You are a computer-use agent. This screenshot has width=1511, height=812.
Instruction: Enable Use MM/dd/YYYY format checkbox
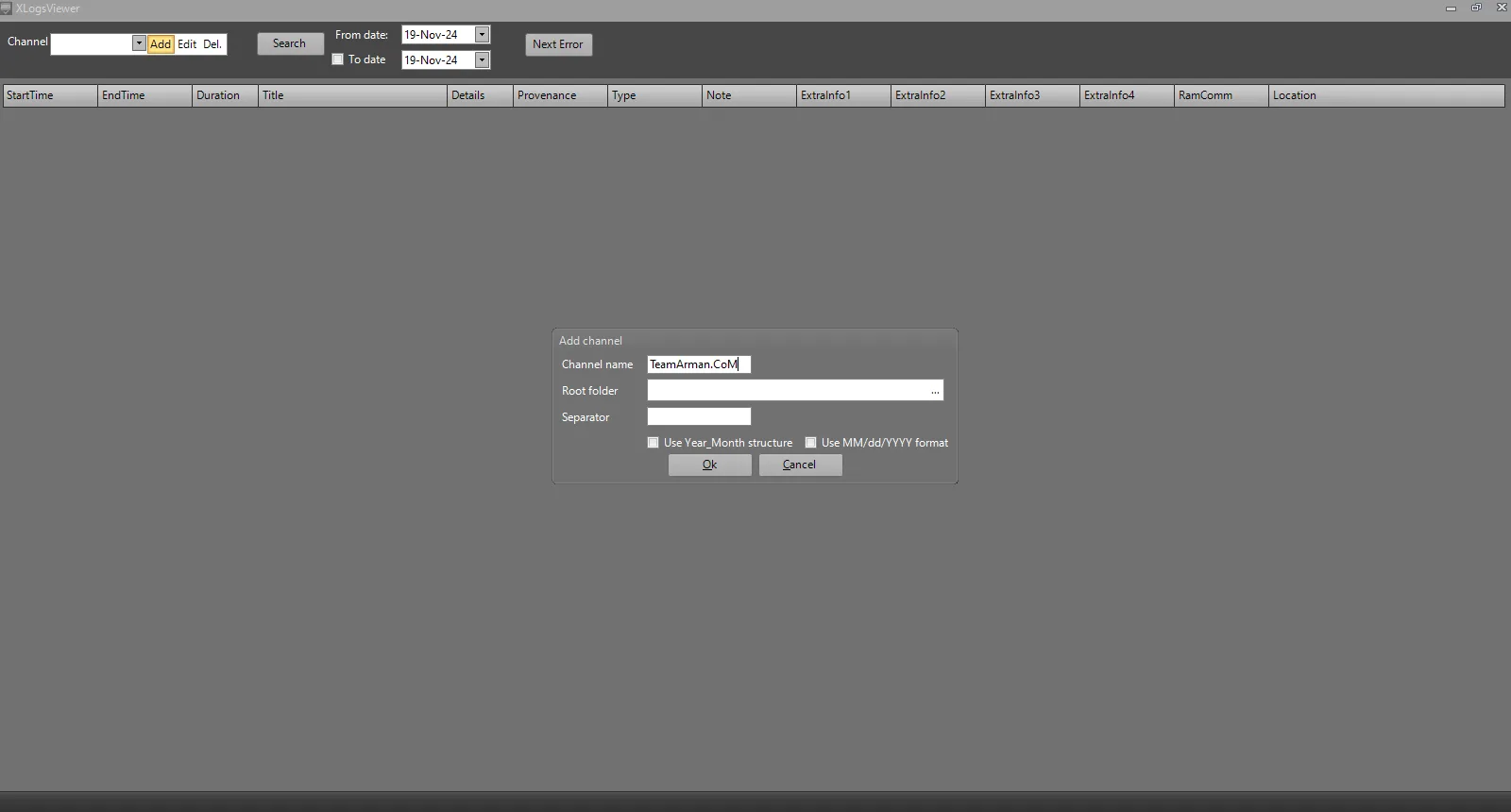tap(810, 442)
